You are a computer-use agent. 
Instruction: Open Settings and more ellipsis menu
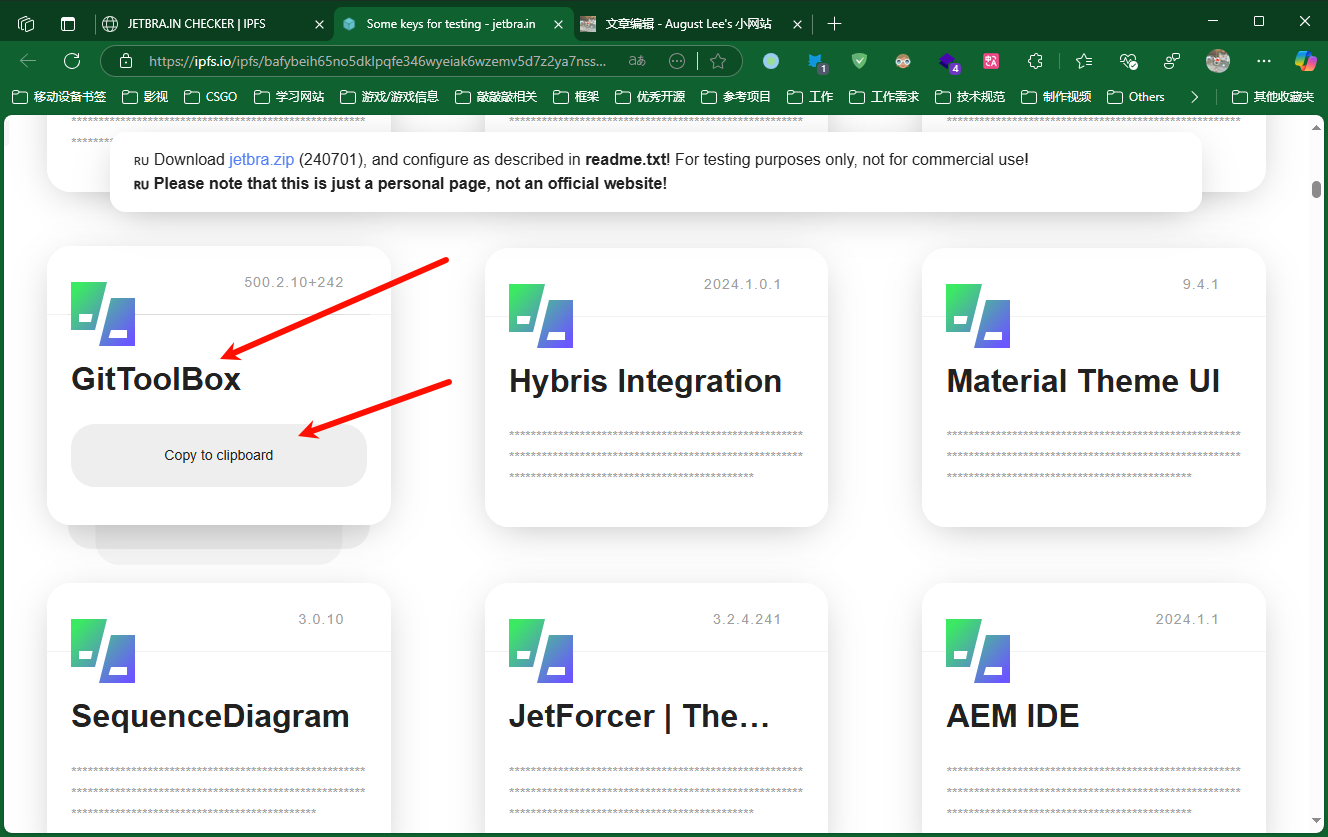pyautogui.click(x=1264, y=61)
